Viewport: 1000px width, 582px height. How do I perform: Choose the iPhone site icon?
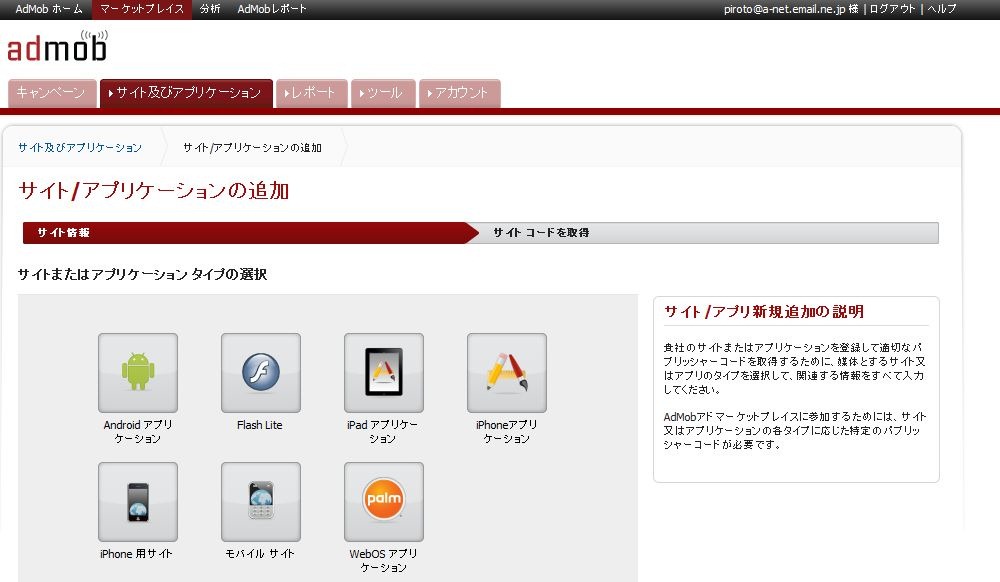138,501
